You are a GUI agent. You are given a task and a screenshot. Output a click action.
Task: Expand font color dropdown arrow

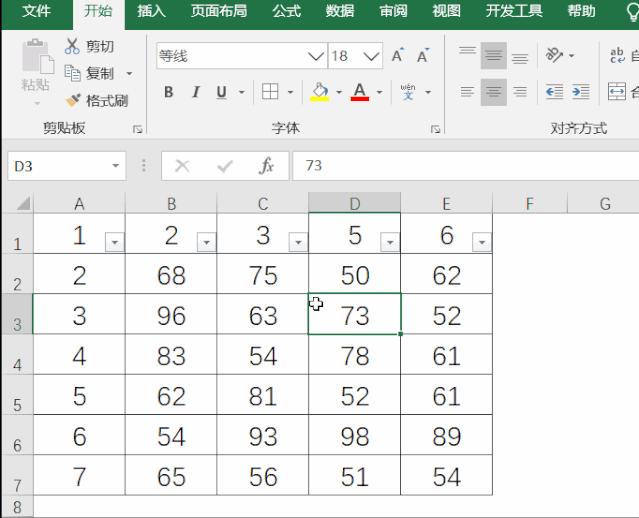click(x=380, y=93)
